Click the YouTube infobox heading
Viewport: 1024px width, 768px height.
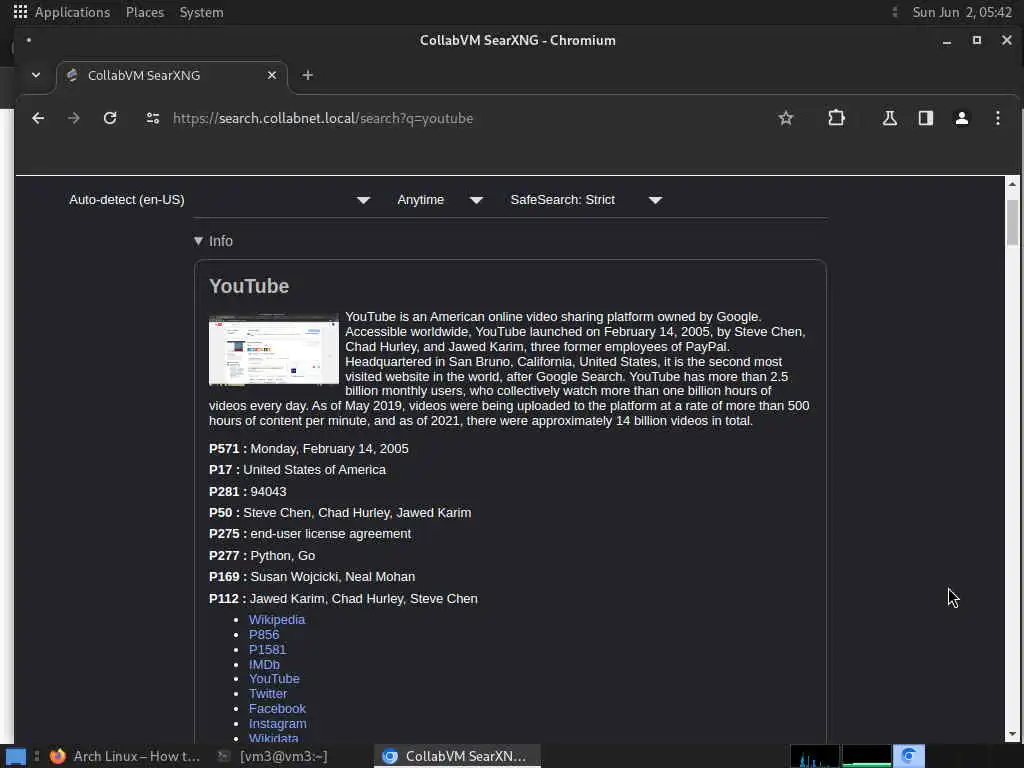[249, 286]
